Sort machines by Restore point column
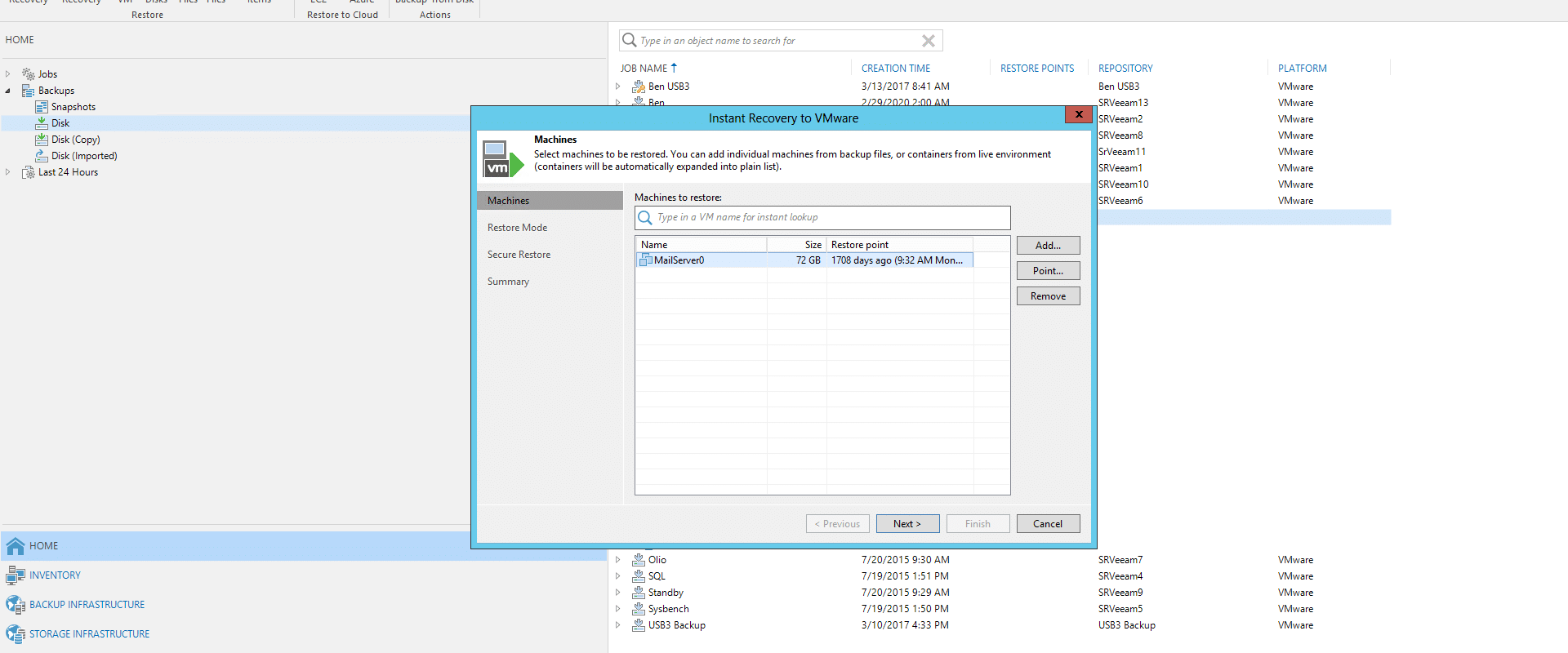The width and height of the screenshot is (1568, 653). click(x=899, y=245)
